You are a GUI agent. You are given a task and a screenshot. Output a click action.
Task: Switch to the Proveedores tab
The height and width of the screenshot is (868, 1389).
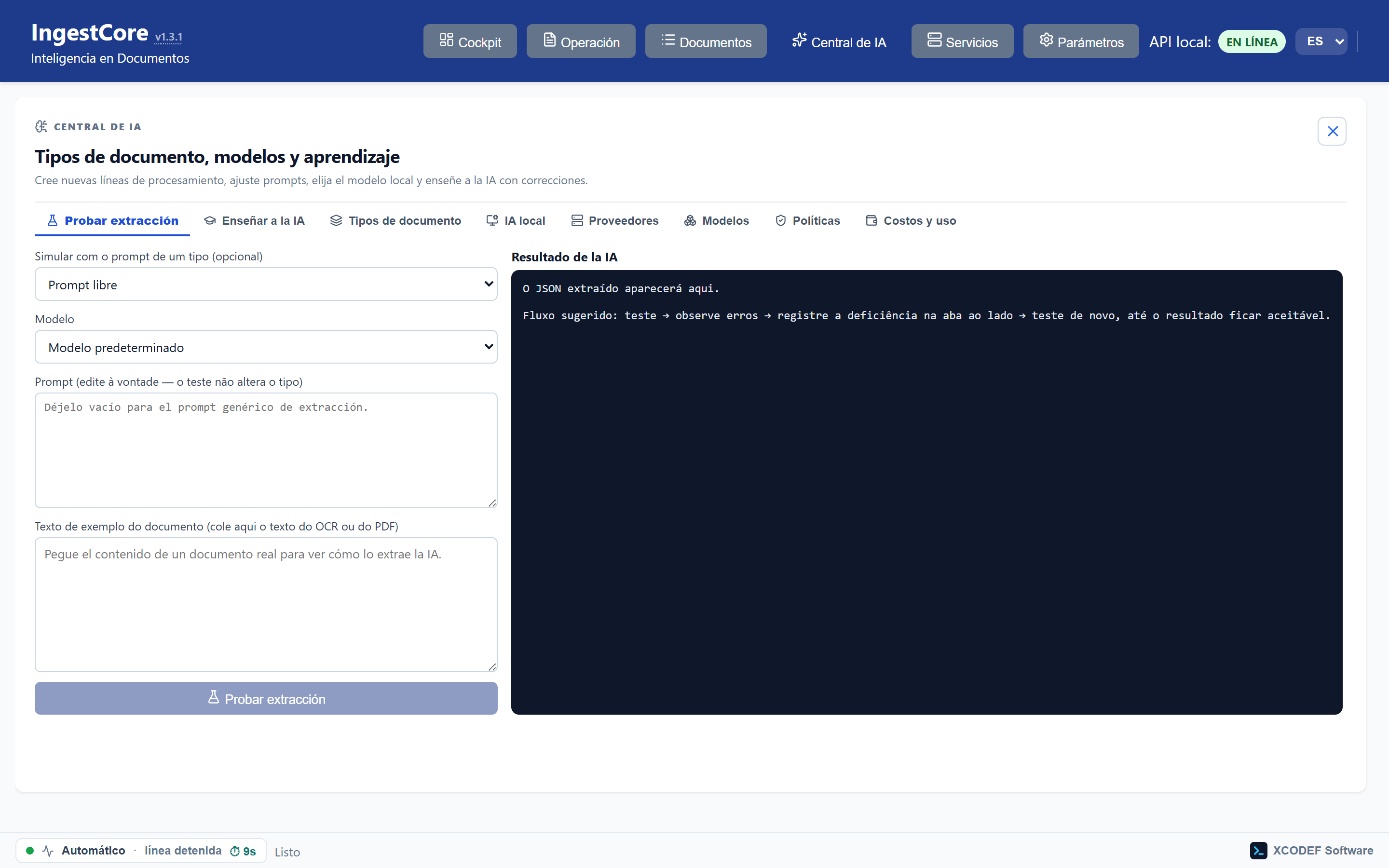615,220
